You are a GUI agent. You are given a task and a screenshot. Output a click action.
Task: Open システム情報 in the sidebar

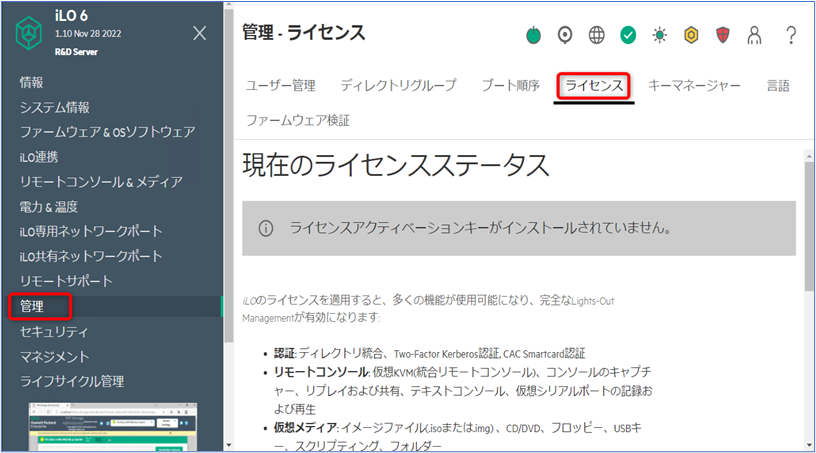[55, 107]
